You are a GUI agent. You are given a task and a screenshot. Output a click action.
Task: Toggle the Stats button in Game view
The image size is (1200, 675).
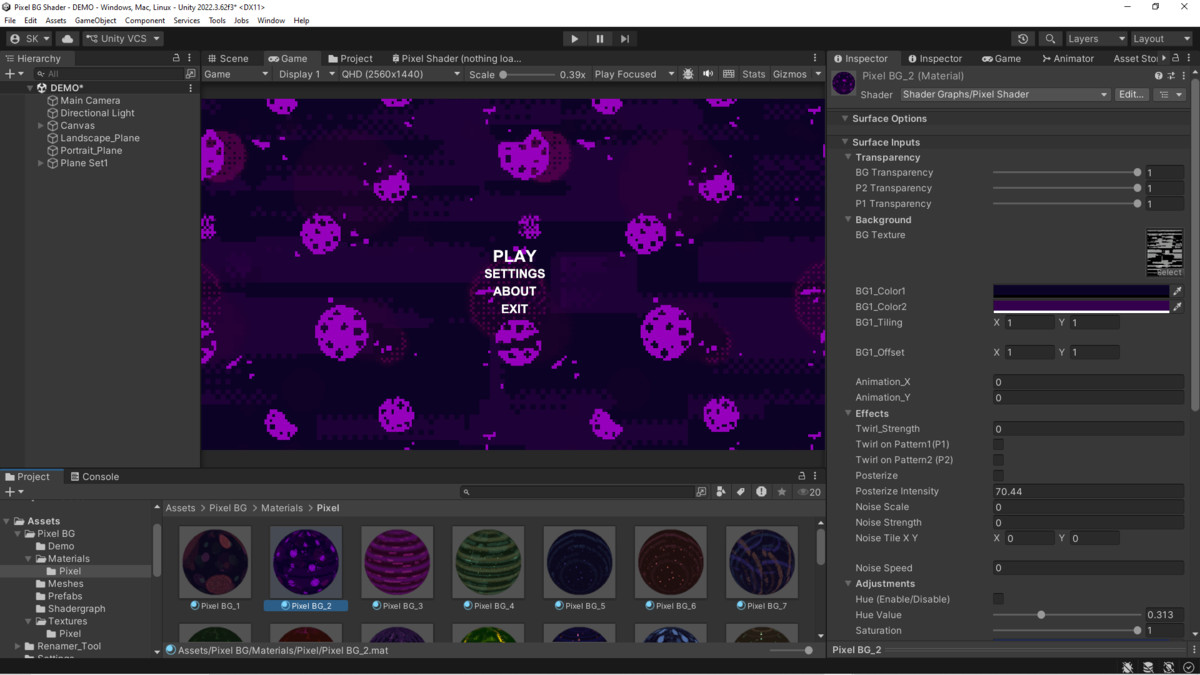[x=754, y=74]
